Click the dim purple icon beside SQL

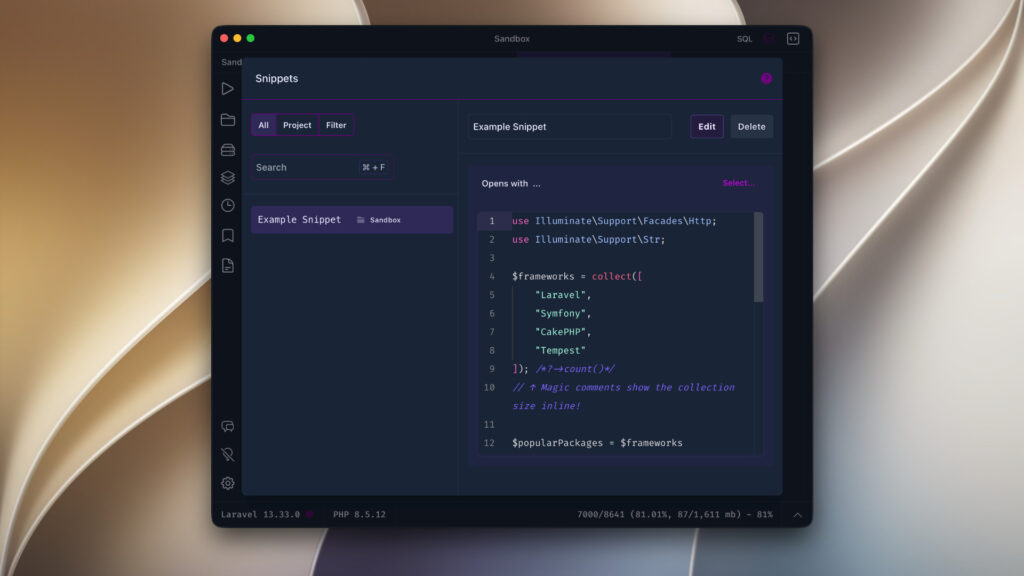pos(769,39)
